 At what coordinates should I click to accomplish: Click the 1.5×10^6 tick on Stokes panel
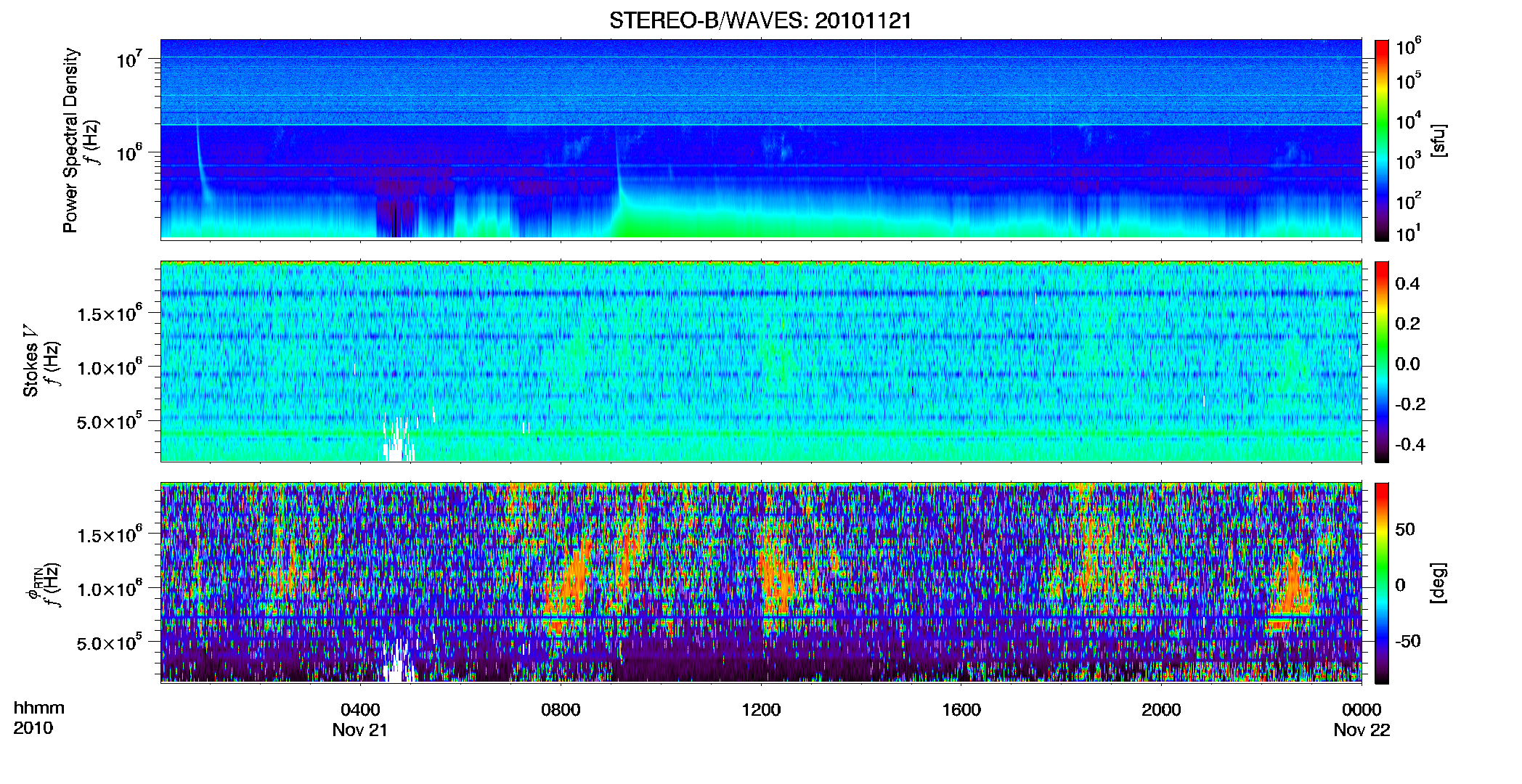[x=110, y=313]
